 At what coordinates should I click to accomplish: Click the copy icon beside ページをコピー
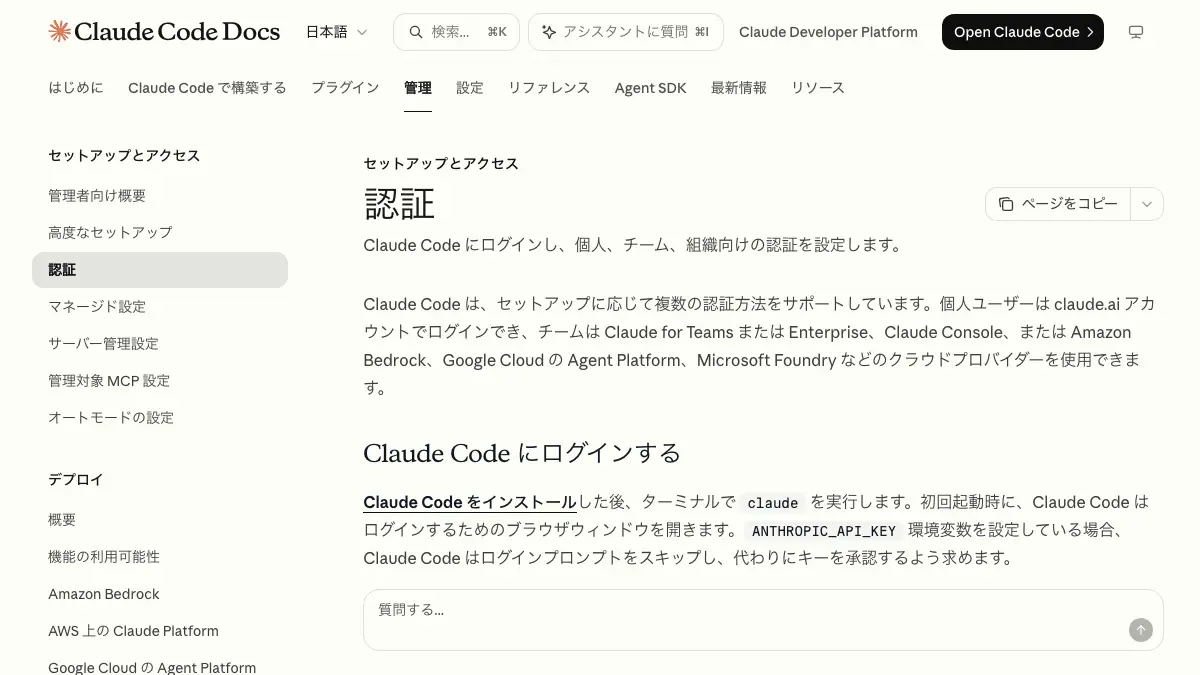1006,204
